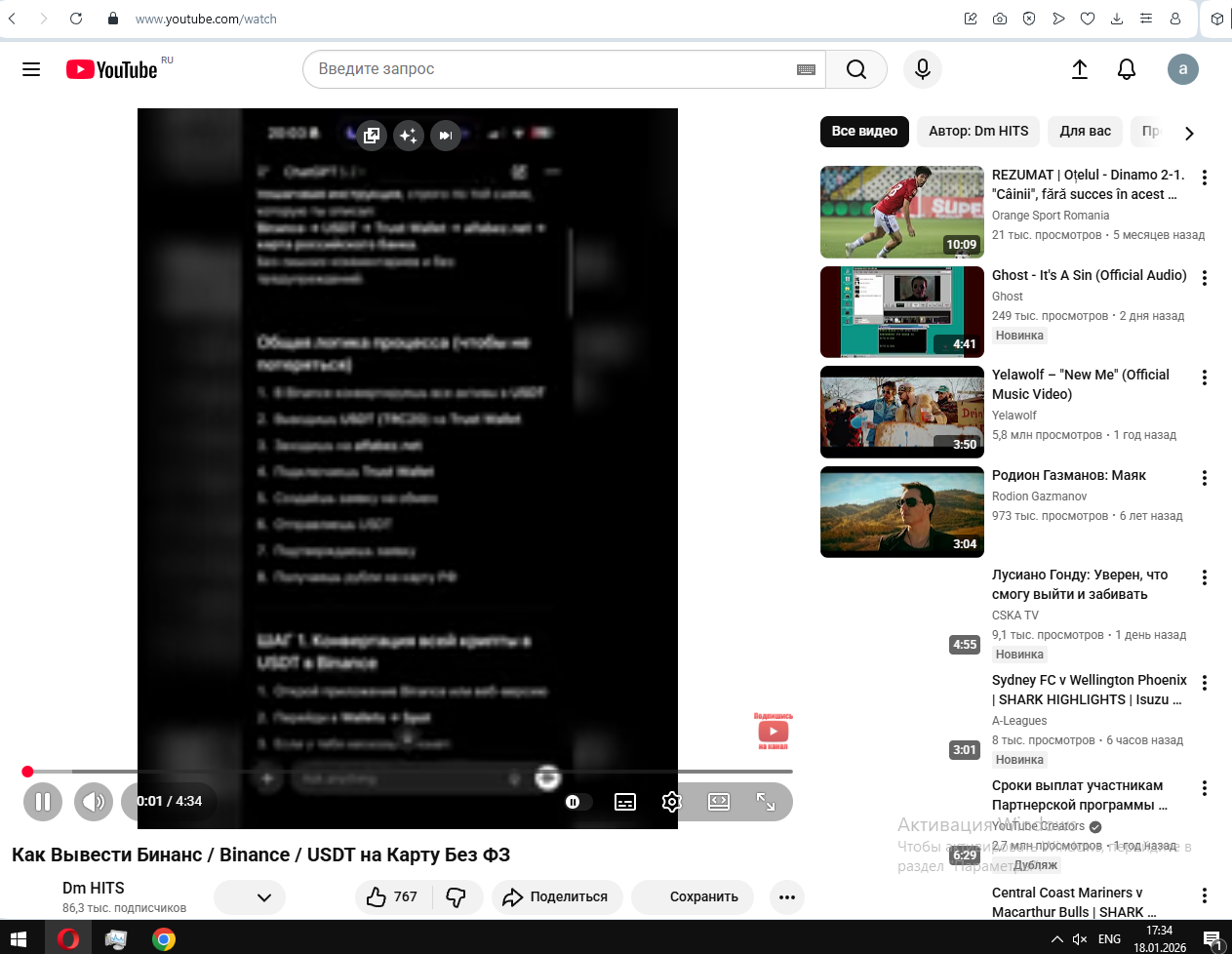
Task: Open more actions menu for Yelawolf video
Action: (x=1205, y=378)
